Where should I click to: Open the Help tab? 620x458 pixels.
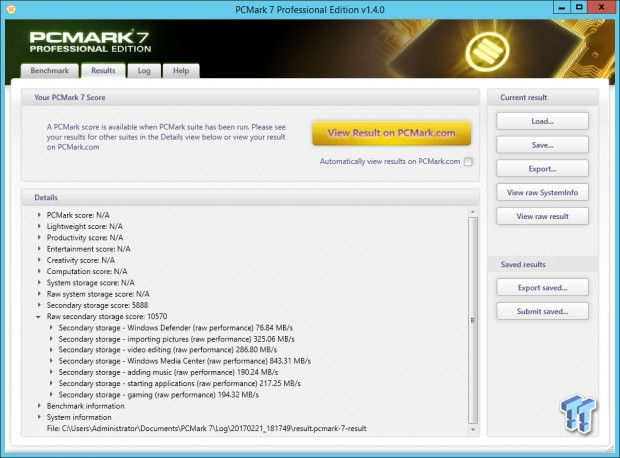click(181, 71)
